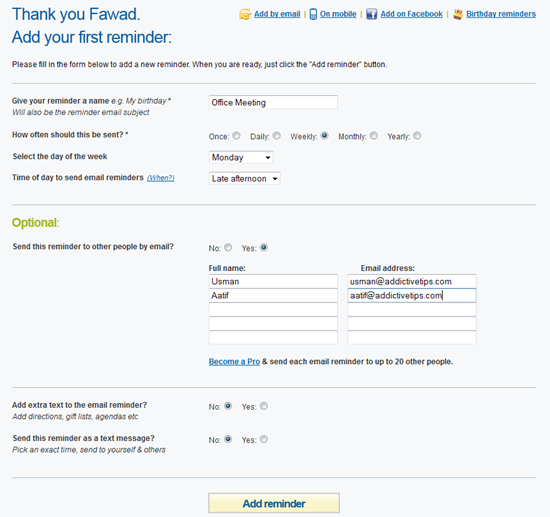Select Yes for extra email text

tap(264, 406)
